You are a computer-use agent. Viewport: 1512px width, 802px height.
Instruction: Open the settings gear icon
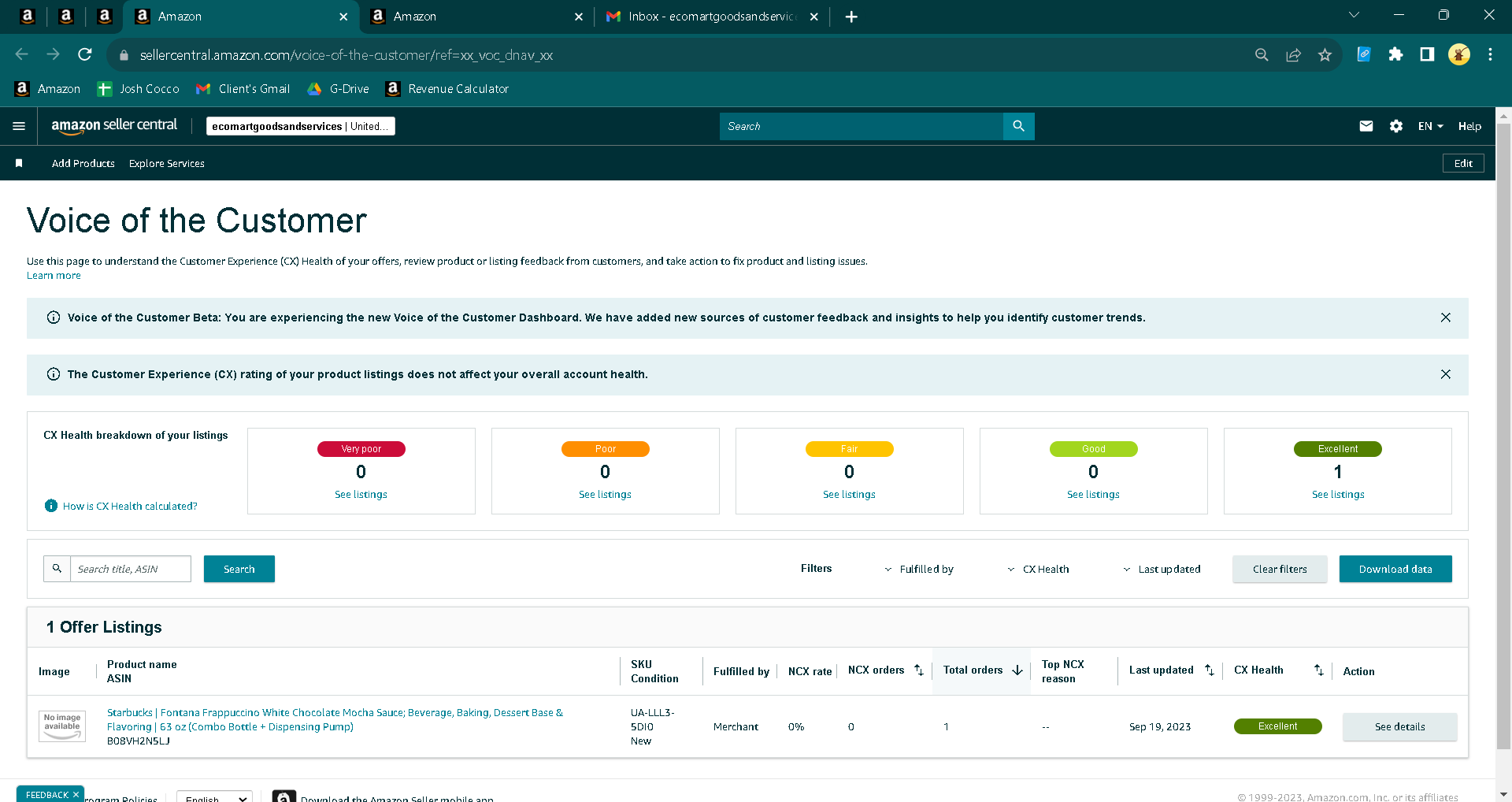coord(1396,126)
